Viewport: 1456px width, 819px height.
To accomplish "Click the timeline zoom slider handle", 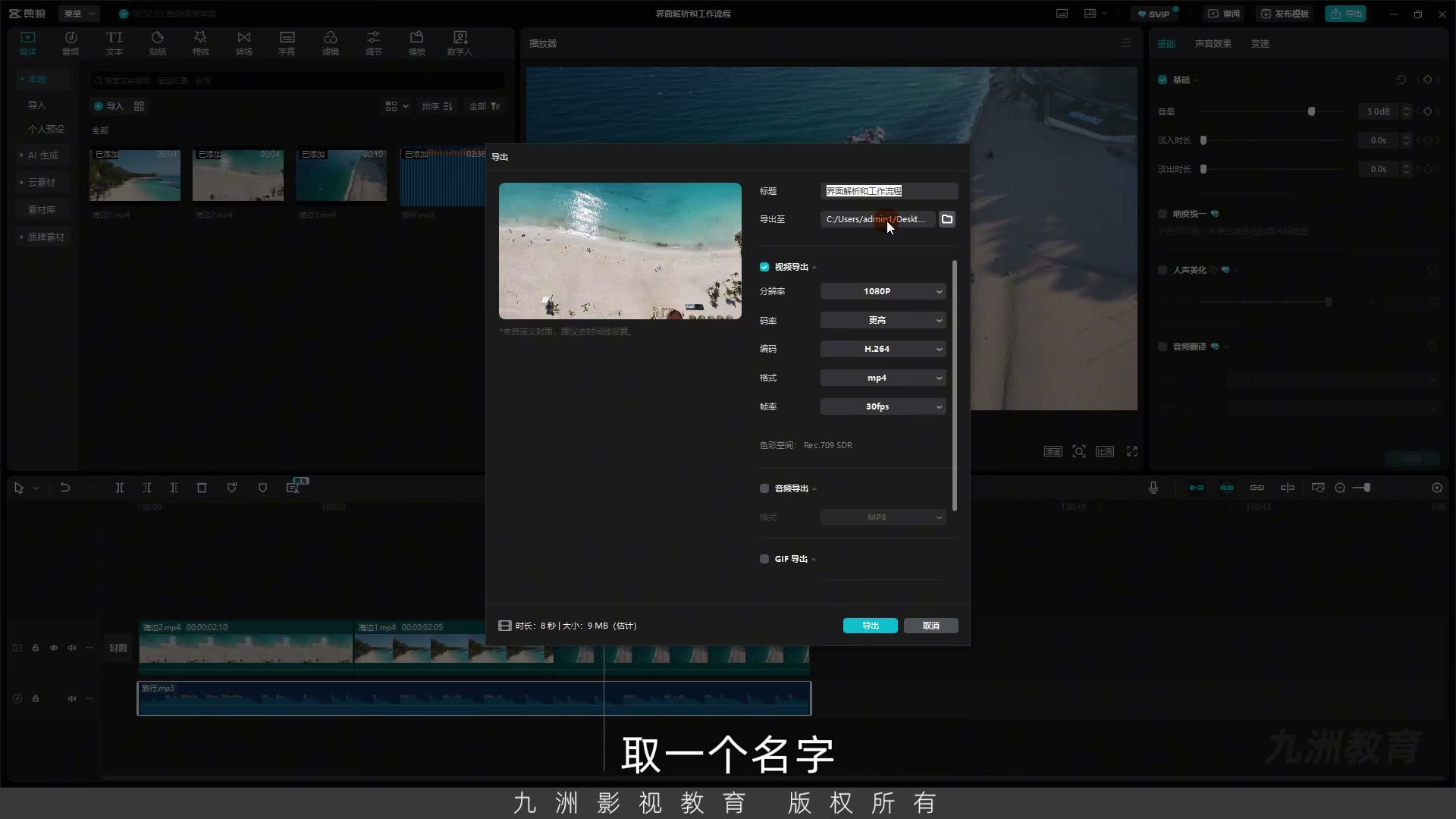I will [1367, 488].
